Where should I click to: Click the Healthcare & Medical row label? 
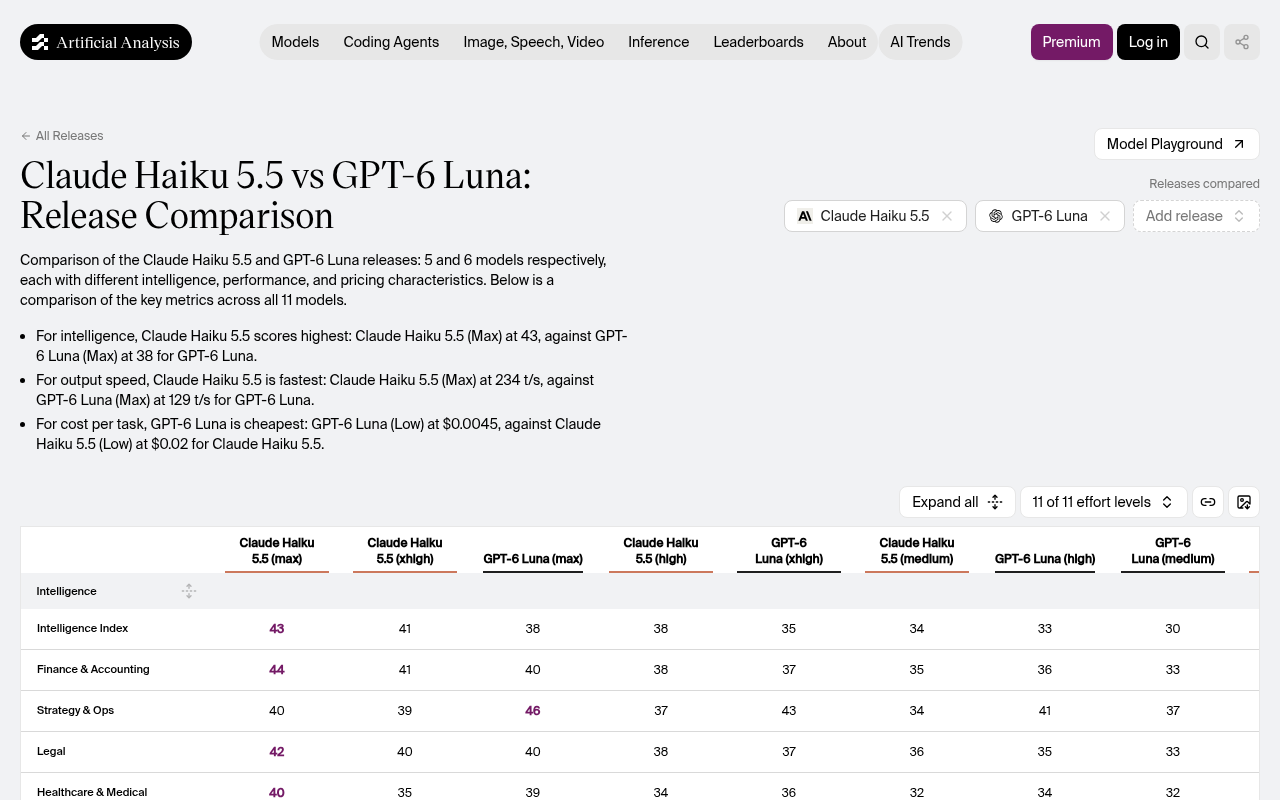click(92, 792)
